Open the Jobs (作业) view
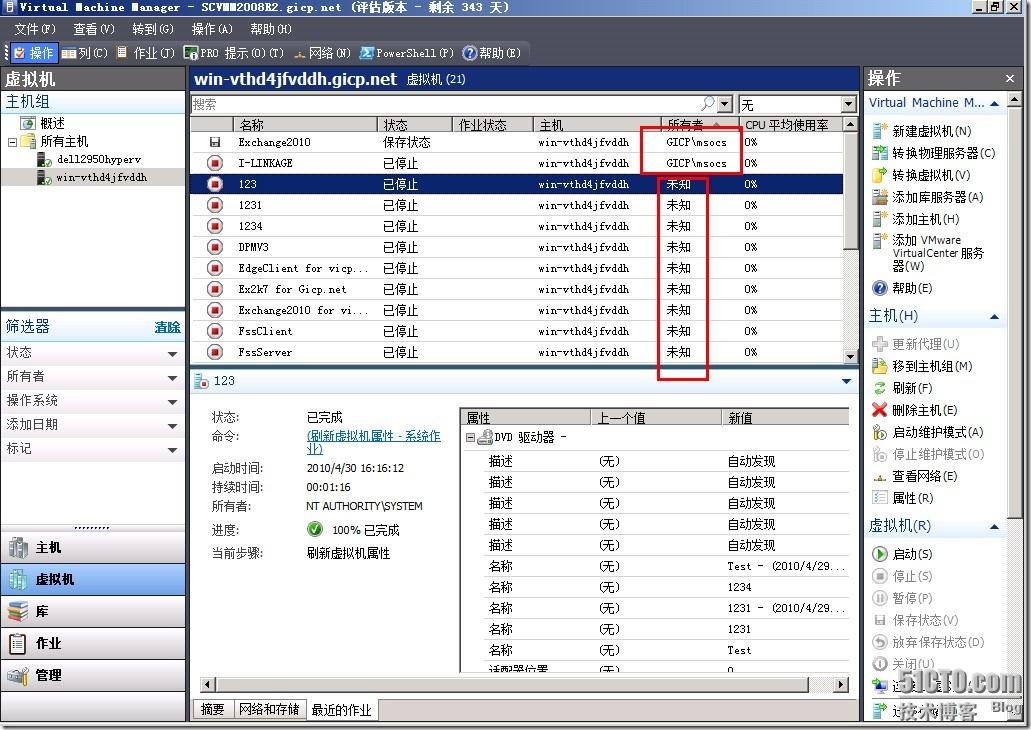The width and height of the screenshot is (1031, 730). (x=93, y=643)
